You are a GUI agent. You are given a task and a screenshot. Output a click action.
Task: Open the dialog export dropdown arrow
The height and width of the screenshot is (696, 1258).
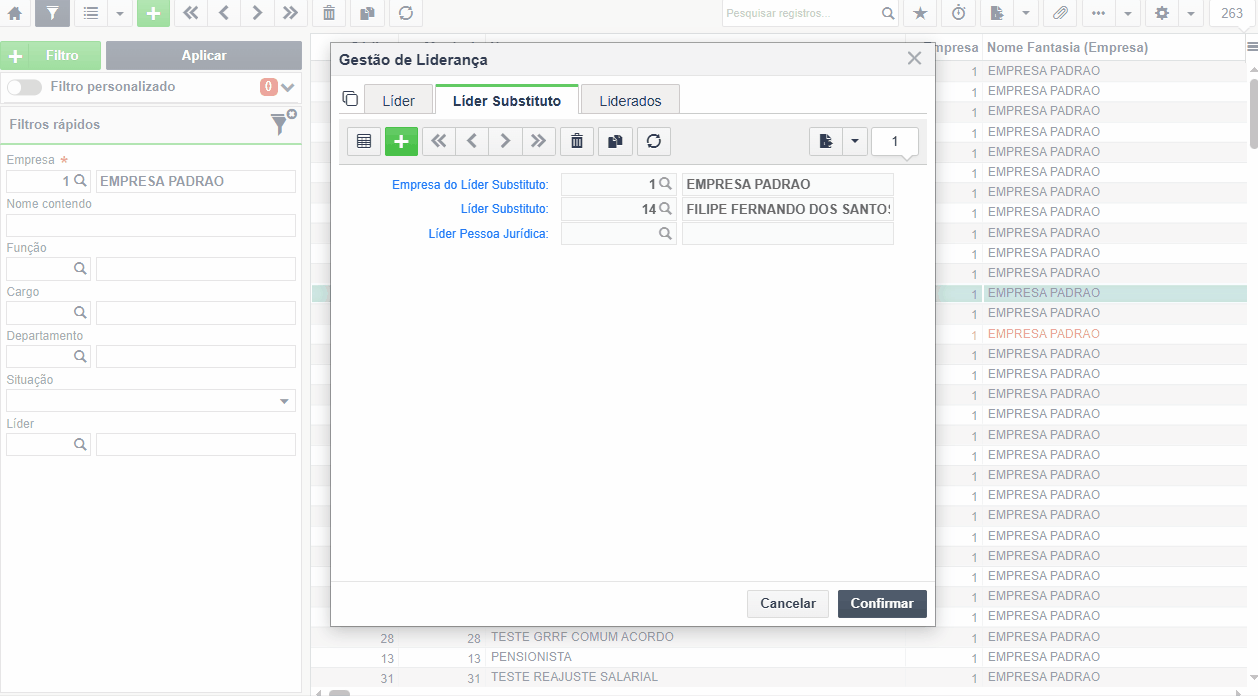pos(854,141)
